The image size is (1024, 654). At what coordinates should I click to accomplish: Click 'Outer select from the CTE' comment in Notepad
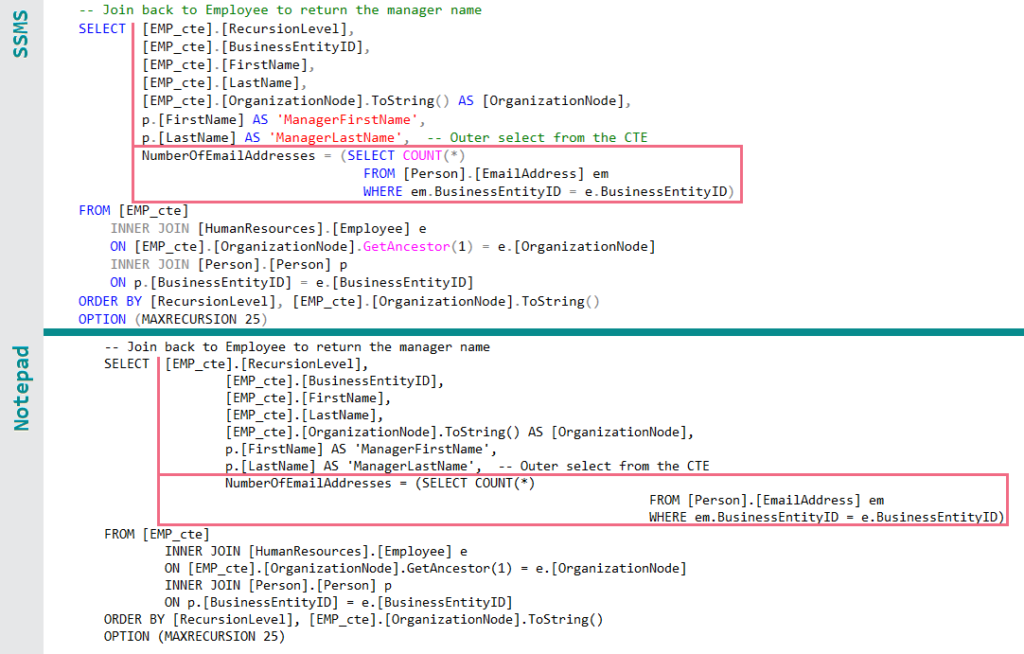603,466
